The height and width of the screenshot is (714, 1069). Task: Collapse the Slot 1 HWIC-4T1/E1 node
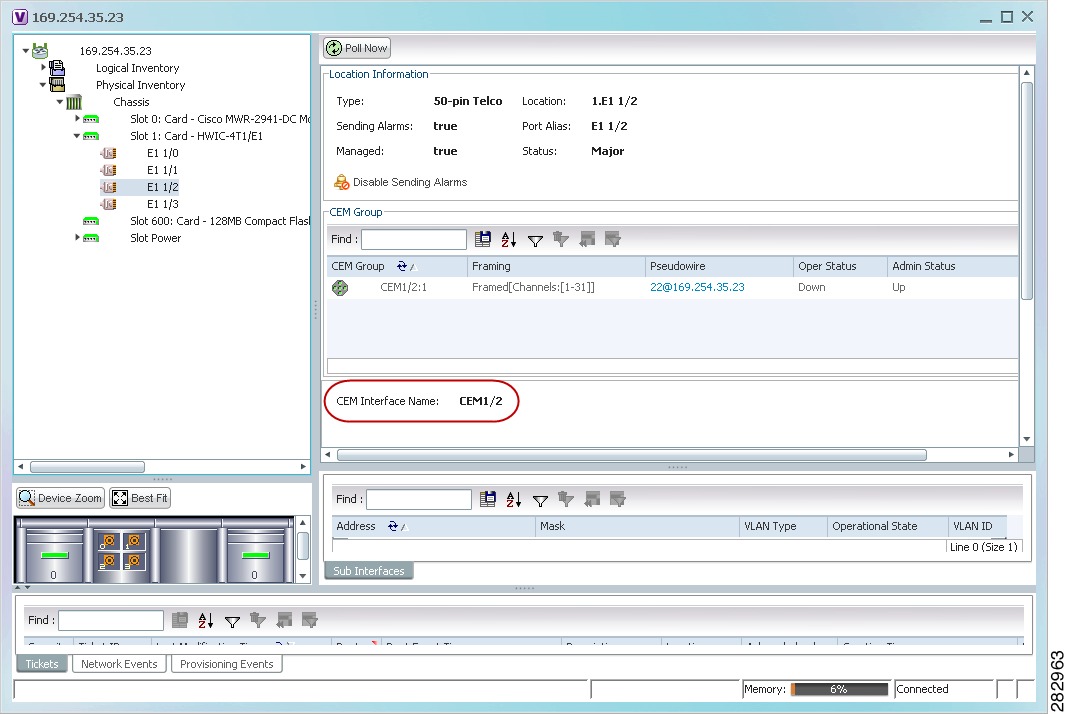(x=77, y=136)
